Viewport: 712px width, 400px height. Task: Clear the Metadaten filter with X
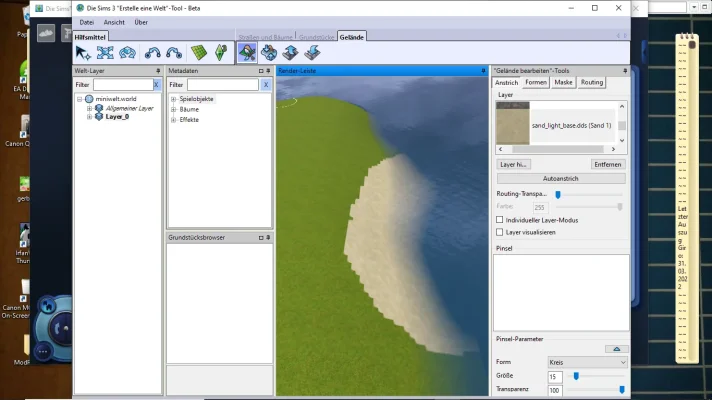click(x=266, y=84)
